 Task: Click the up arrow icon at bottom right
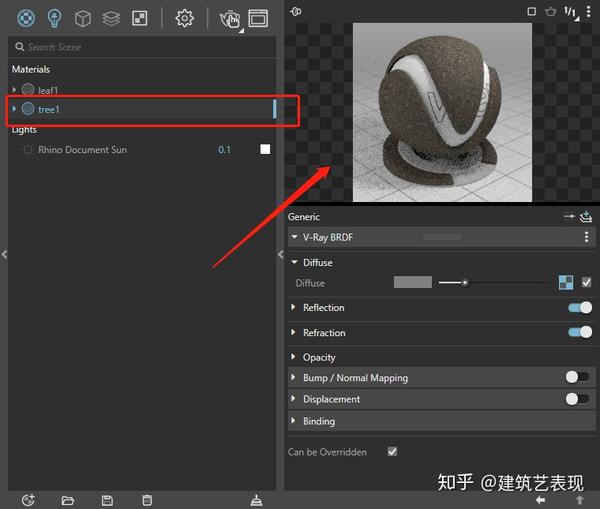[x=580, y=500]
